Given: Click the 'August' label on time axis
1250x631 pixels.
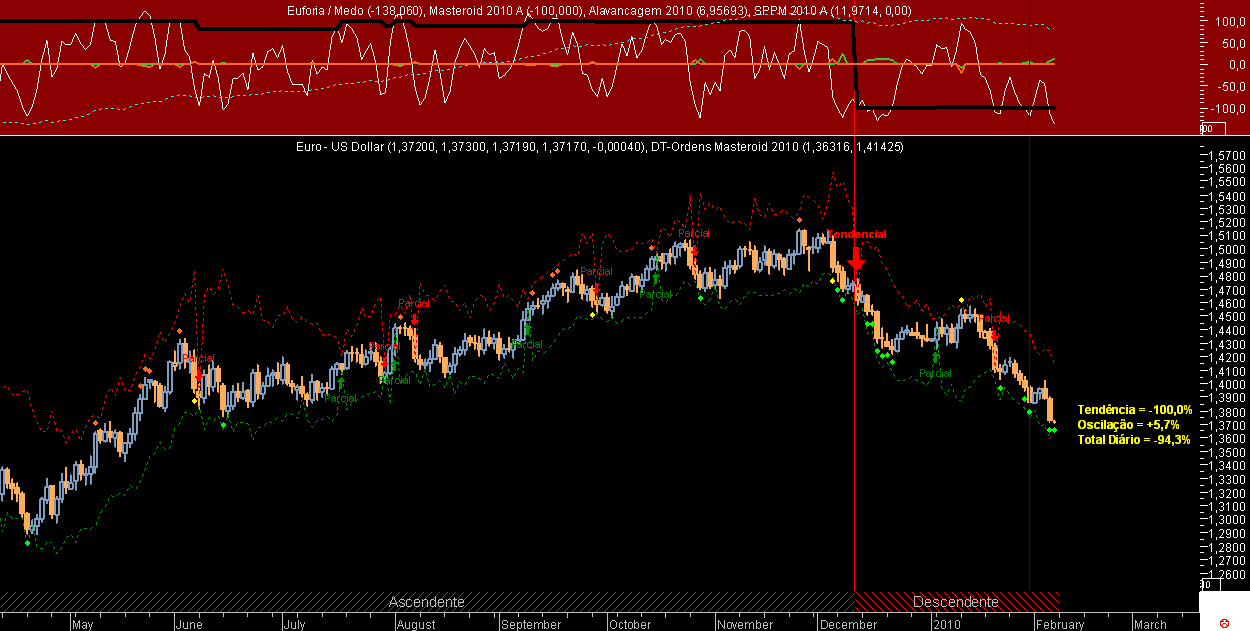Looking at the screenshot, I should 415,624.
